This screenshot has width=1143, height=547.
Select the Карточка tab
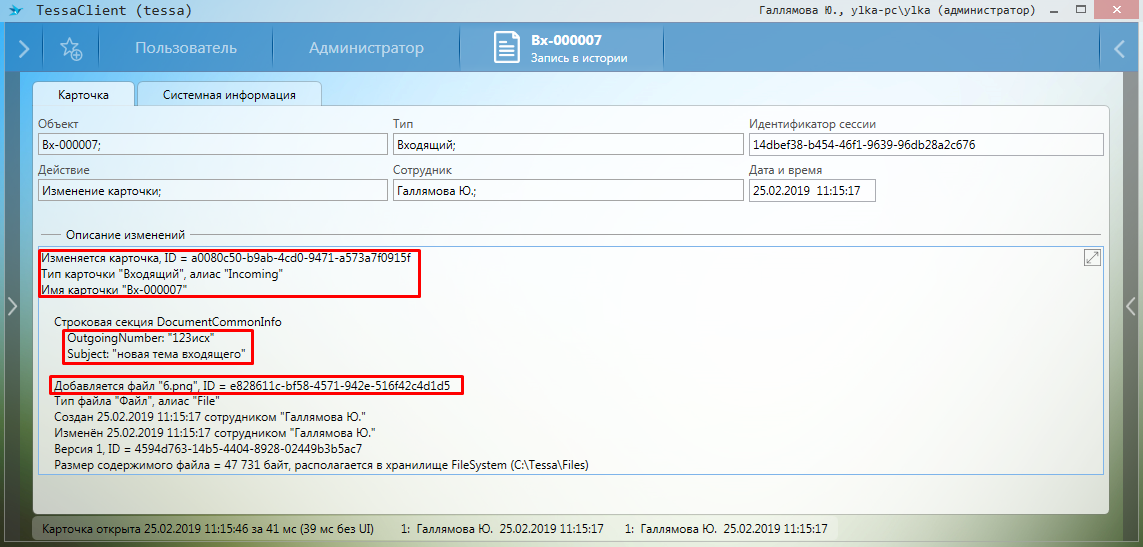(83, 95)
